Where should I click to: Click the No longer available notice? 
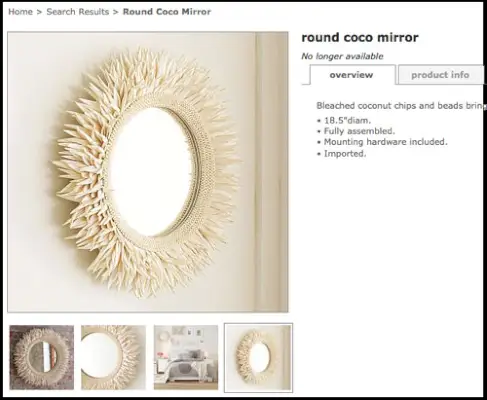pyautogui.click(x=342, y=56)
